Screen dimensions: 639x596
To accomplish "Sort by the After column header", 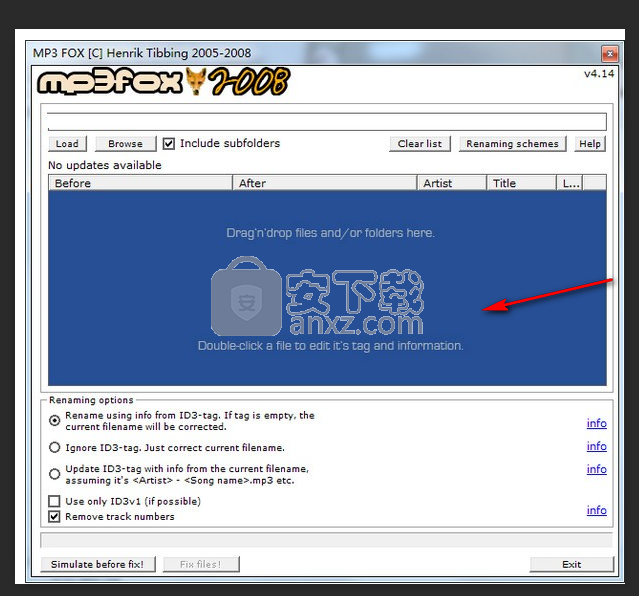I will 324,183.
